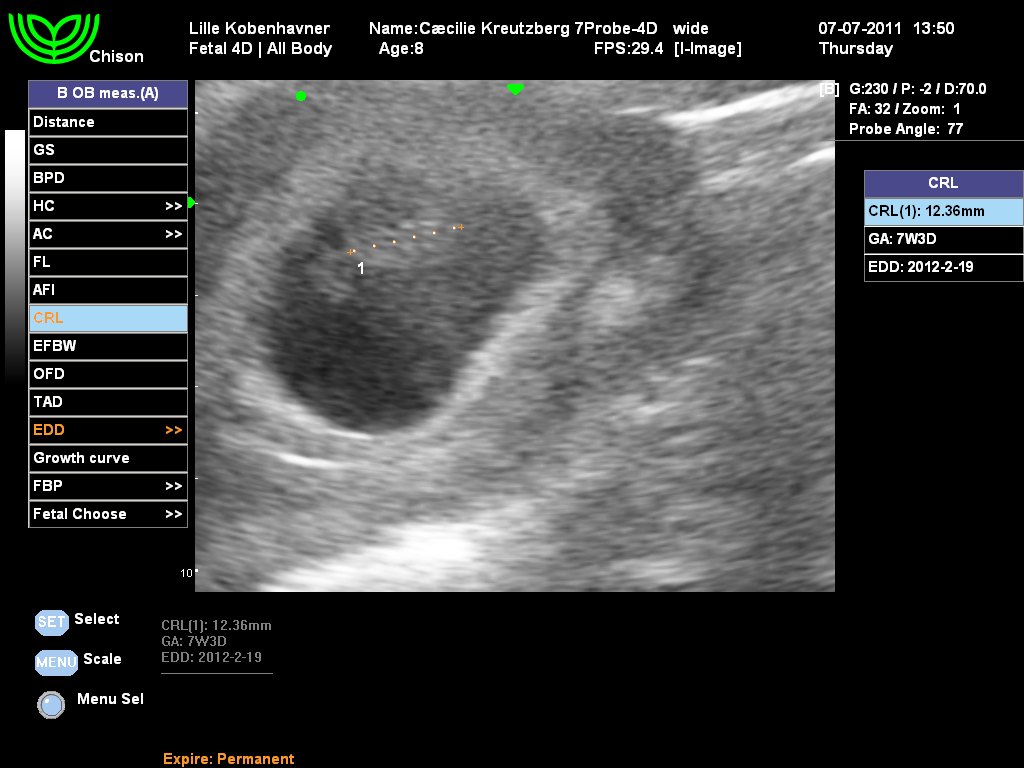
Task: Pick the Distance measurement option
Action: tap(107, 122)
